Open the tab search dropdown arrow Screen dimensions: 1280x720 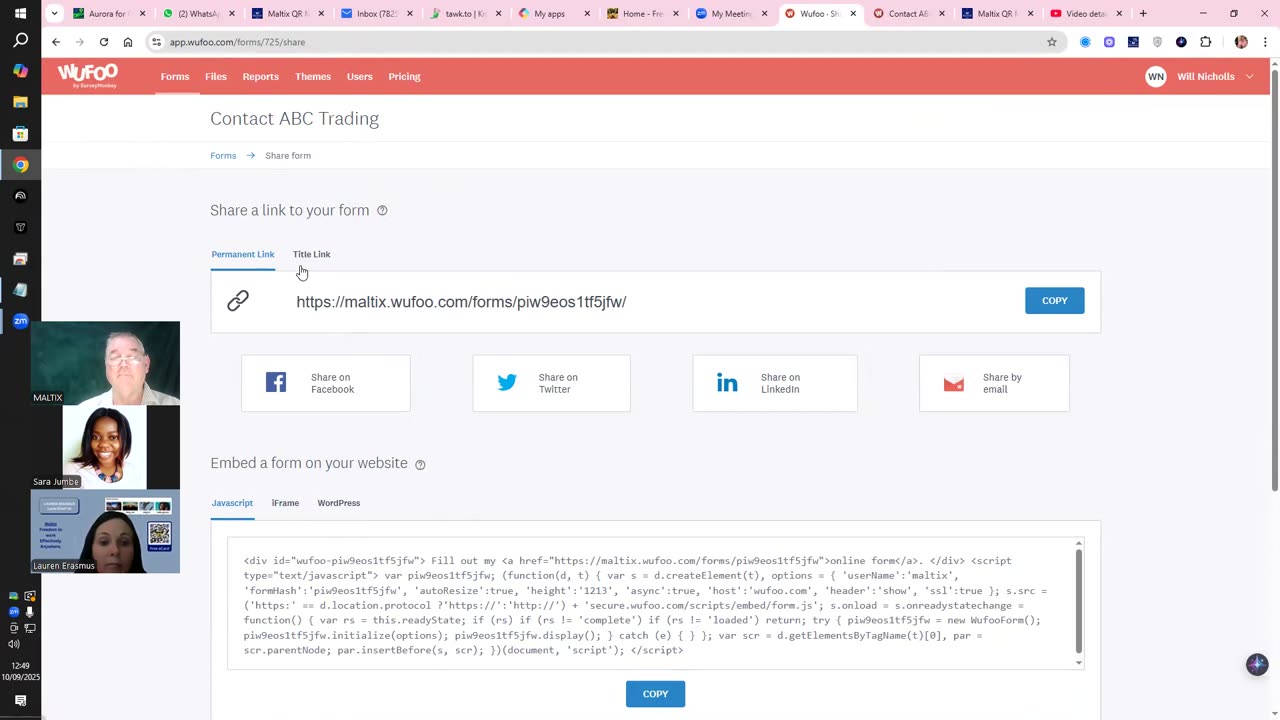pos(54,14)
